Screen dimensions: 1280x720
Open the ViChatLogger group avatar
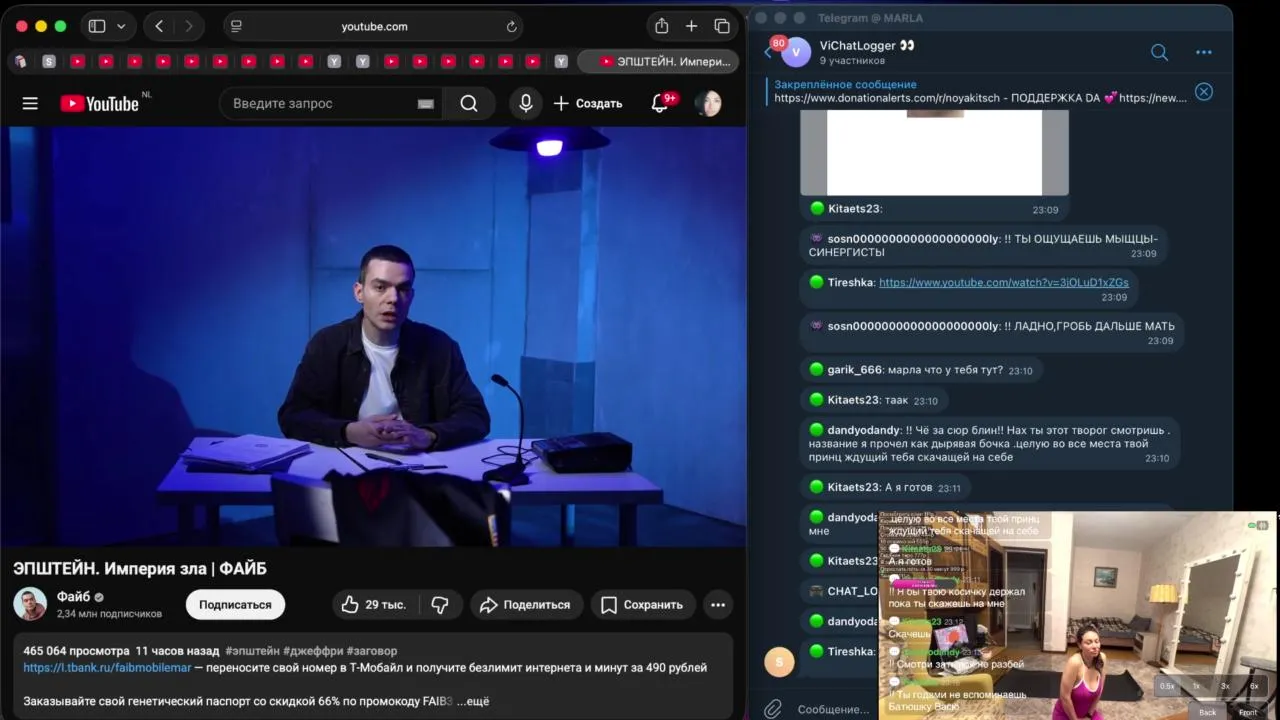click(x=796, y=52)
